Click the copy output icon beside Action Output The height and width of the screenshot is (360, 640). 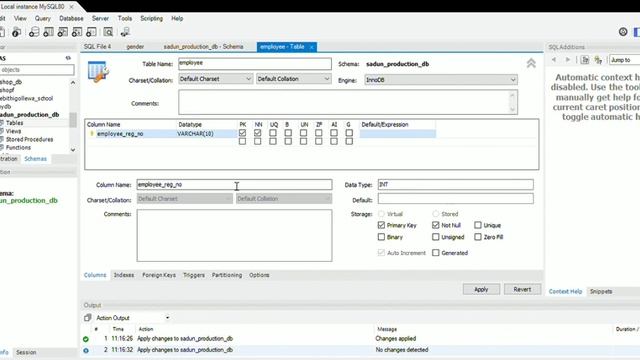(x=87, y=318)
